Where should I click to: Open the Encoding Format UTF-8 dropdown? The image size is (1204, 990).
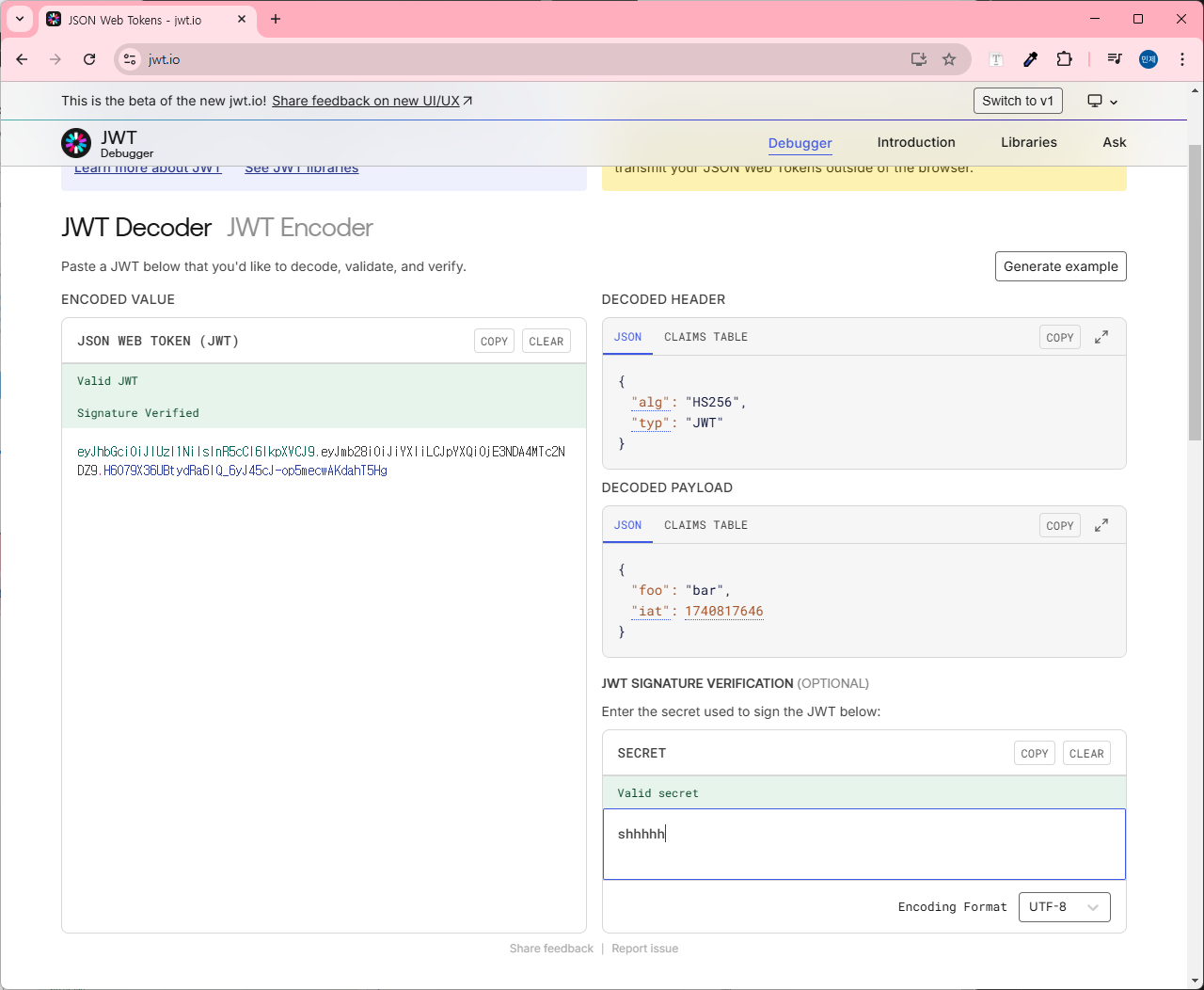1065,907
